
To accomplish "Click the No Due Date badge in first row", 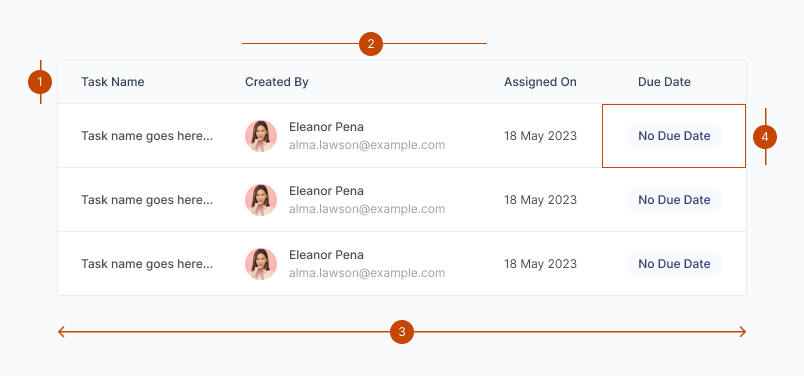I will tap(674, 136).
